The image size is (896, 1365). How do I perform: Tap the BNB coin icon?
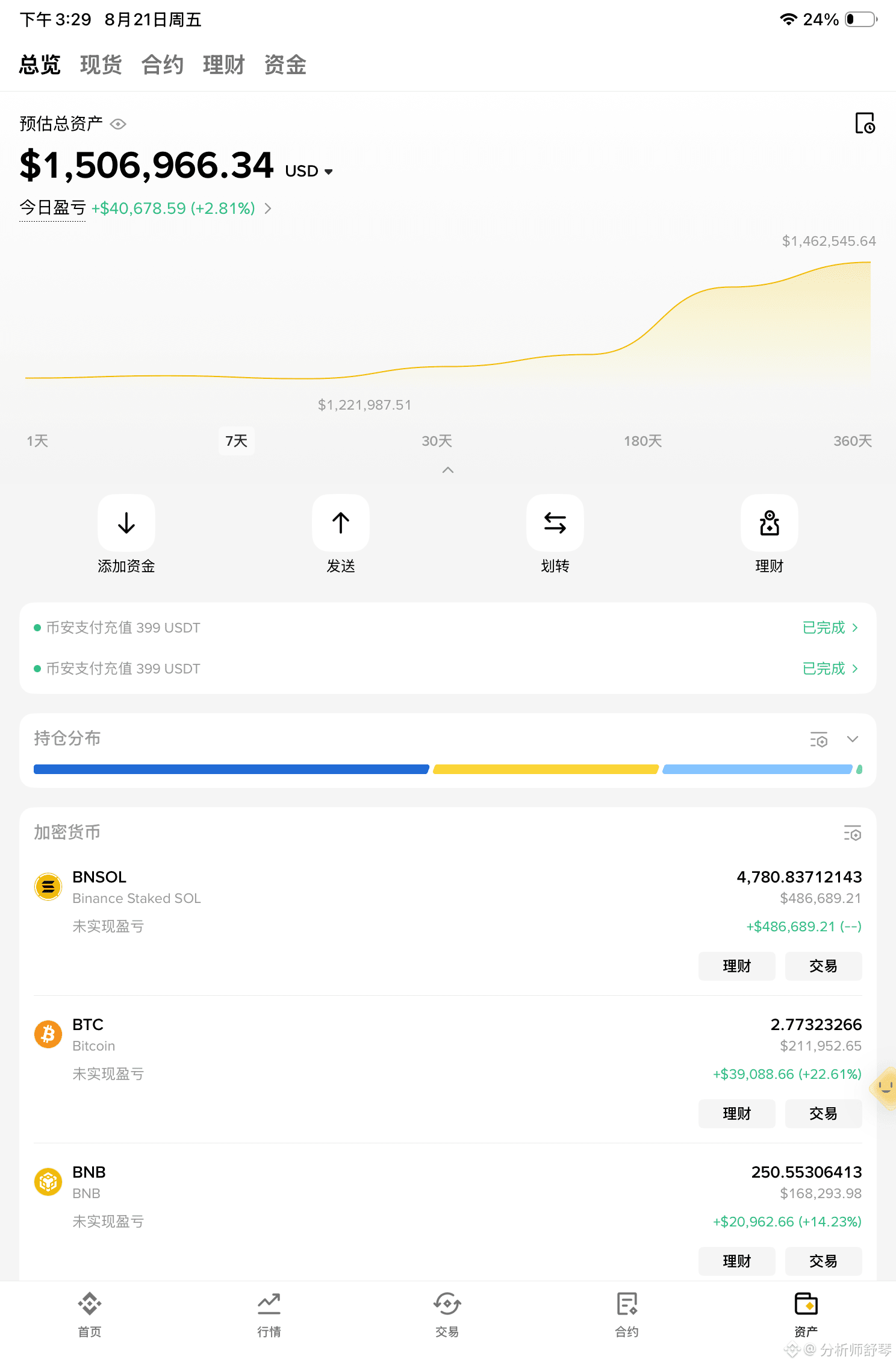[48, 1182]
